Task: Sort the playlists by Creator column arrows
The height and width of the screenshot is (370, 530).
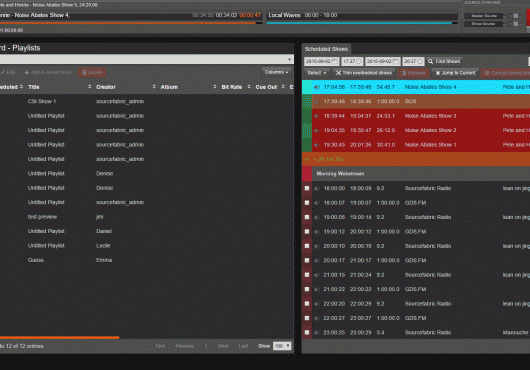Action: (154, 87)
